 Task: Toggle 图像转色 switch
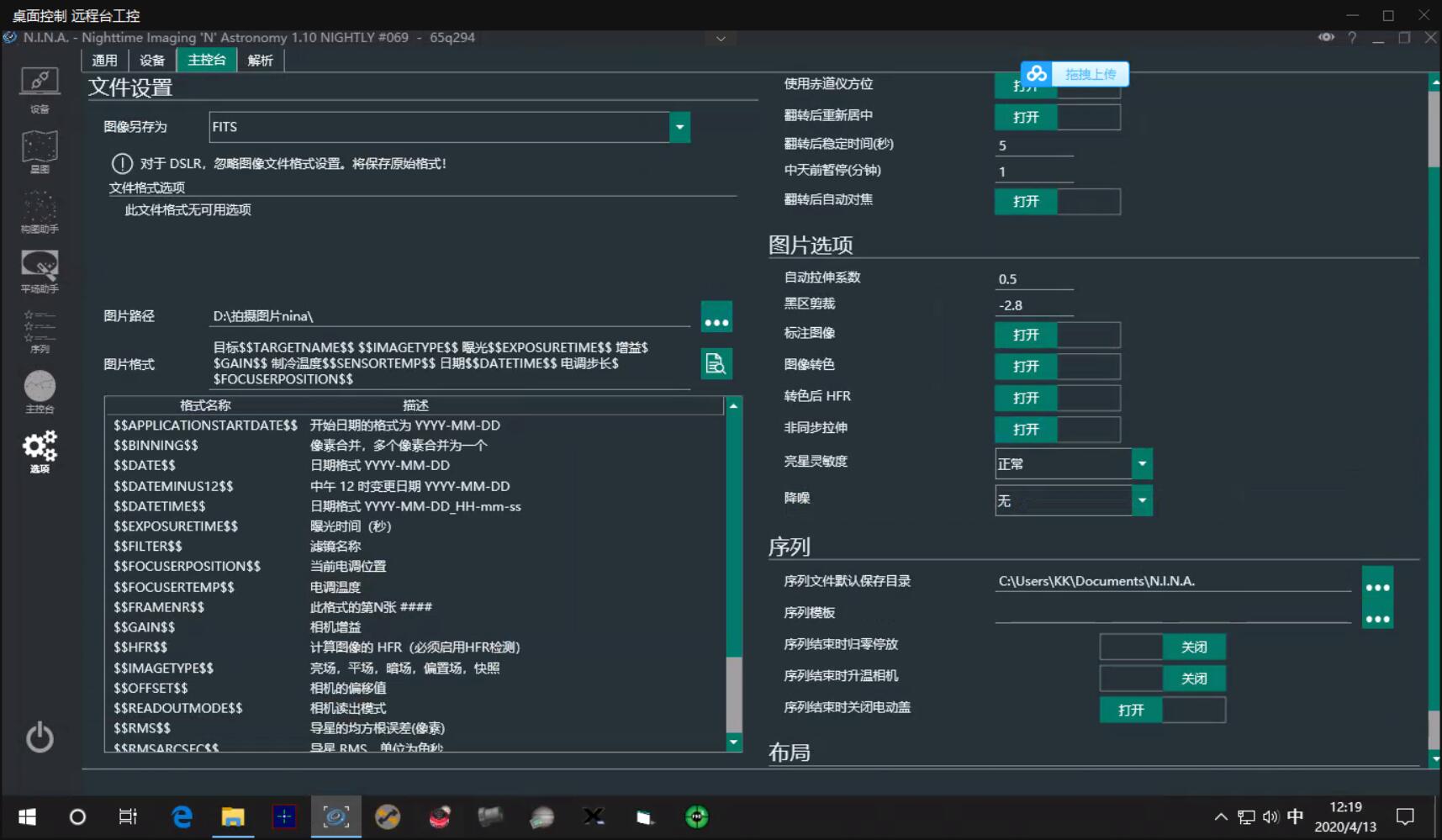[1058, 367]
